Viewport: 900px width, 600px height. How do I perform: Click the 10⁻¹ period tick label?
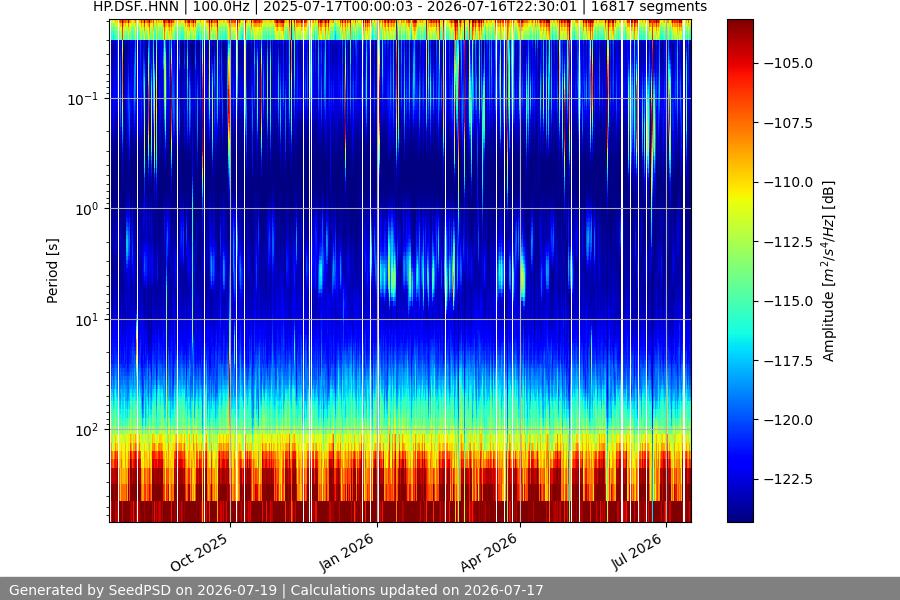(x=82, y=99)
